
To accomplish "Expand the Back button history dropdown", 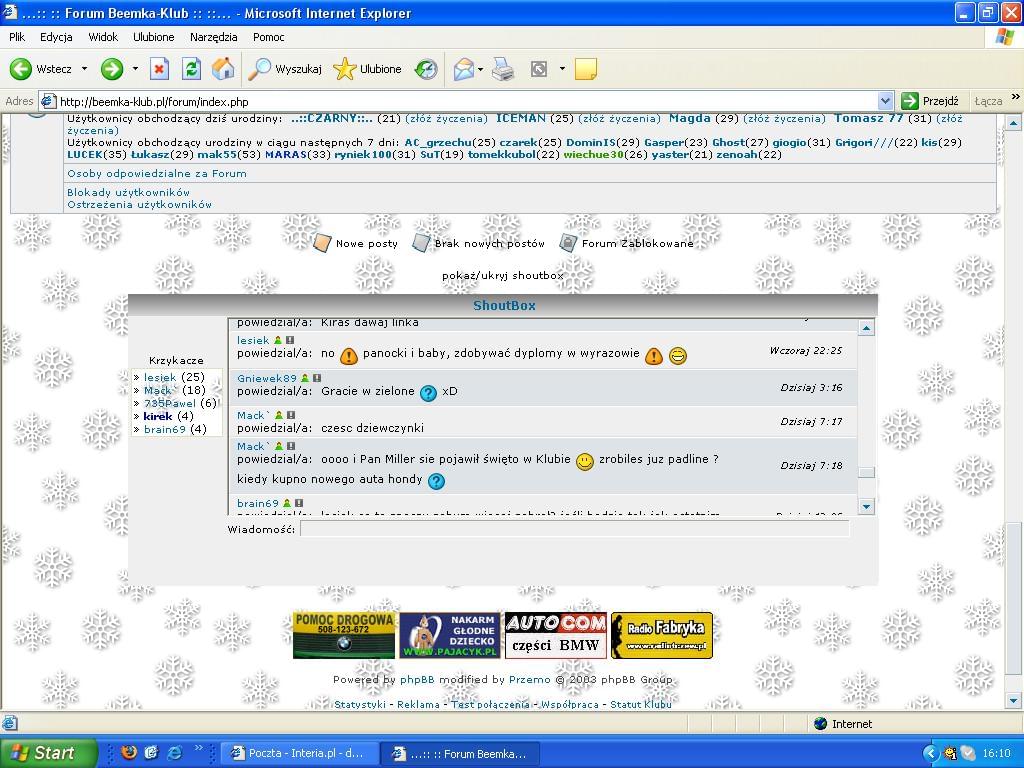I will click(x=84, y=69).
